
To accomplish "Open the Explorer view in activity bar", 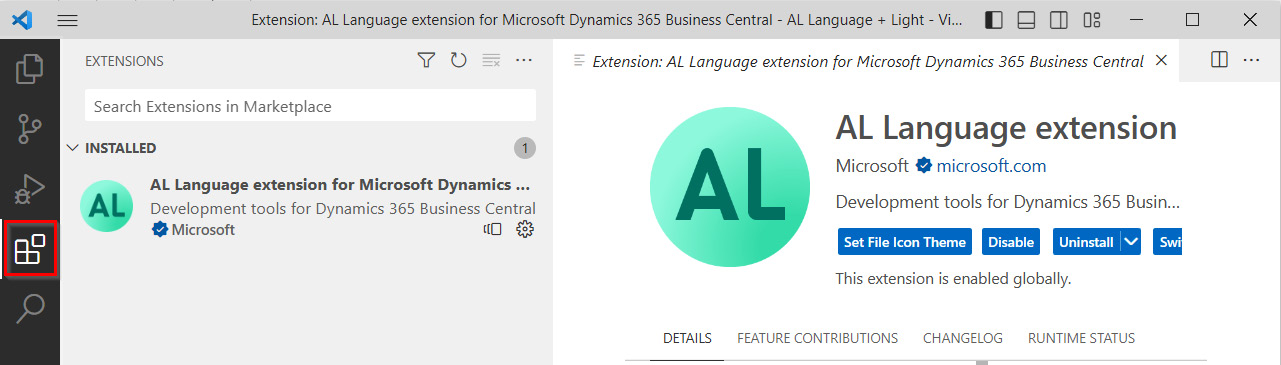I will click(x=30, y=68).
